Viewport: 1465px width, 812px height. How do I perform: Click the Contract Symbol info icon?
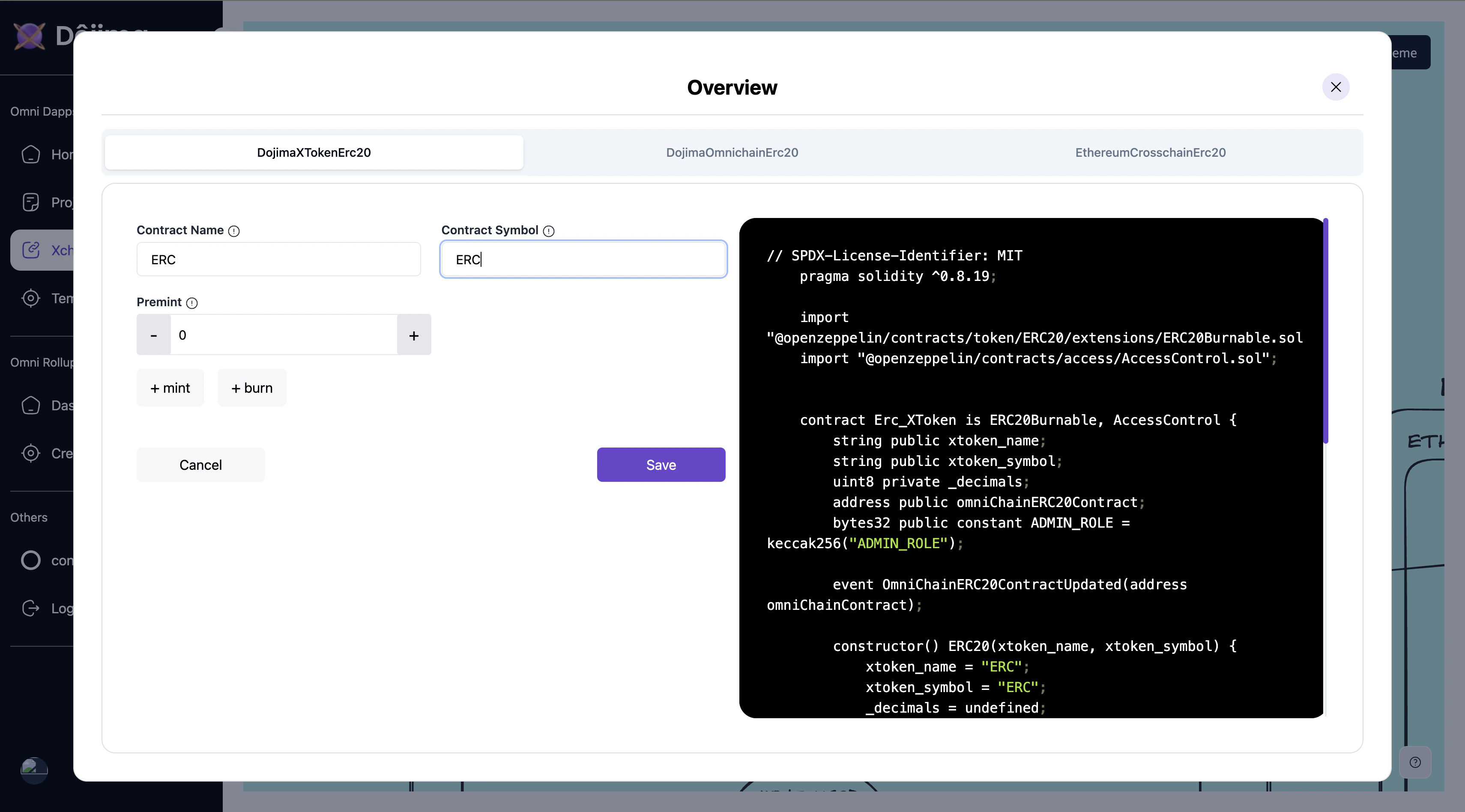[x=548, y=231]
